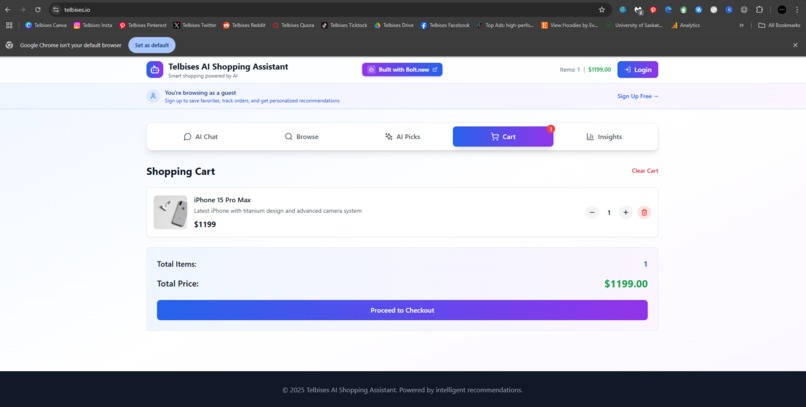Open Telbises Facebook bookmark
The width and height of the screenshot is (806, 407).
445,25
